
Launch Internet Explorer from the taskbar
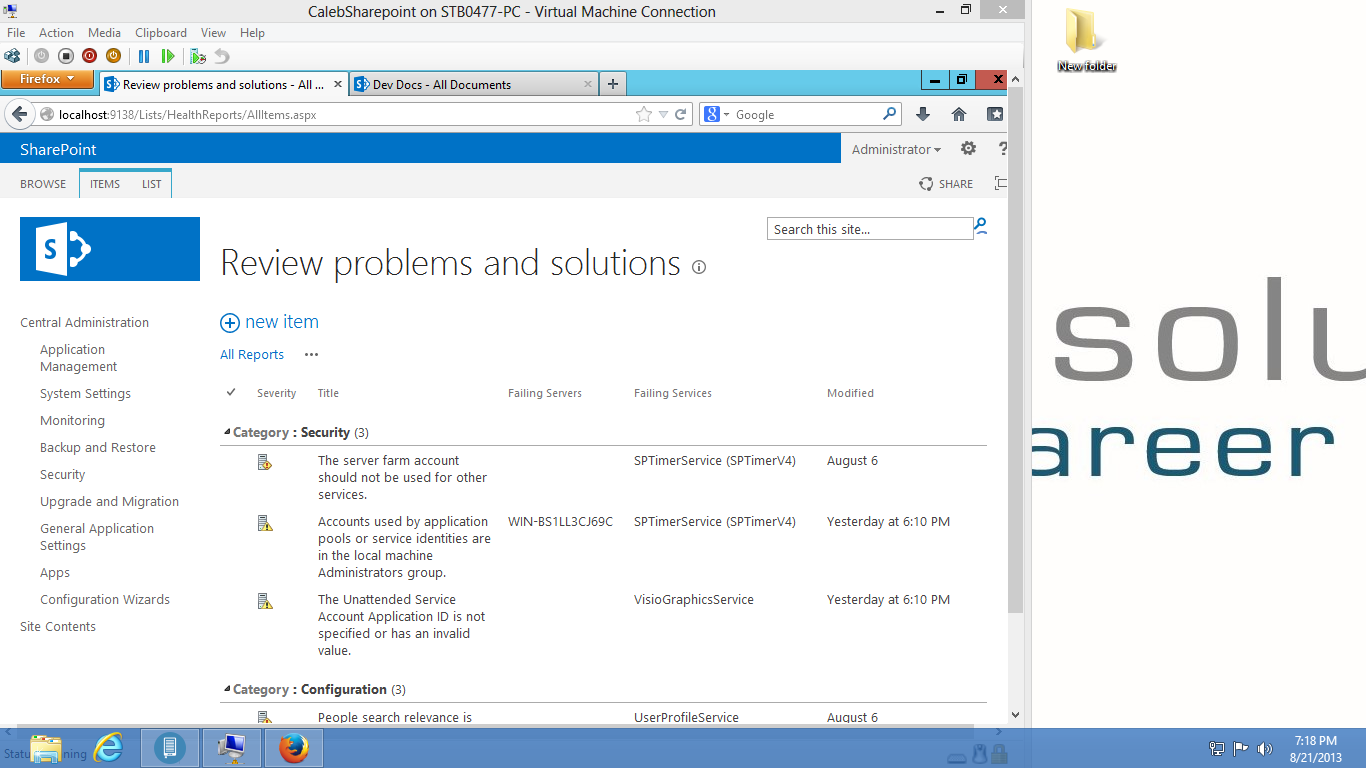[108, 748]
